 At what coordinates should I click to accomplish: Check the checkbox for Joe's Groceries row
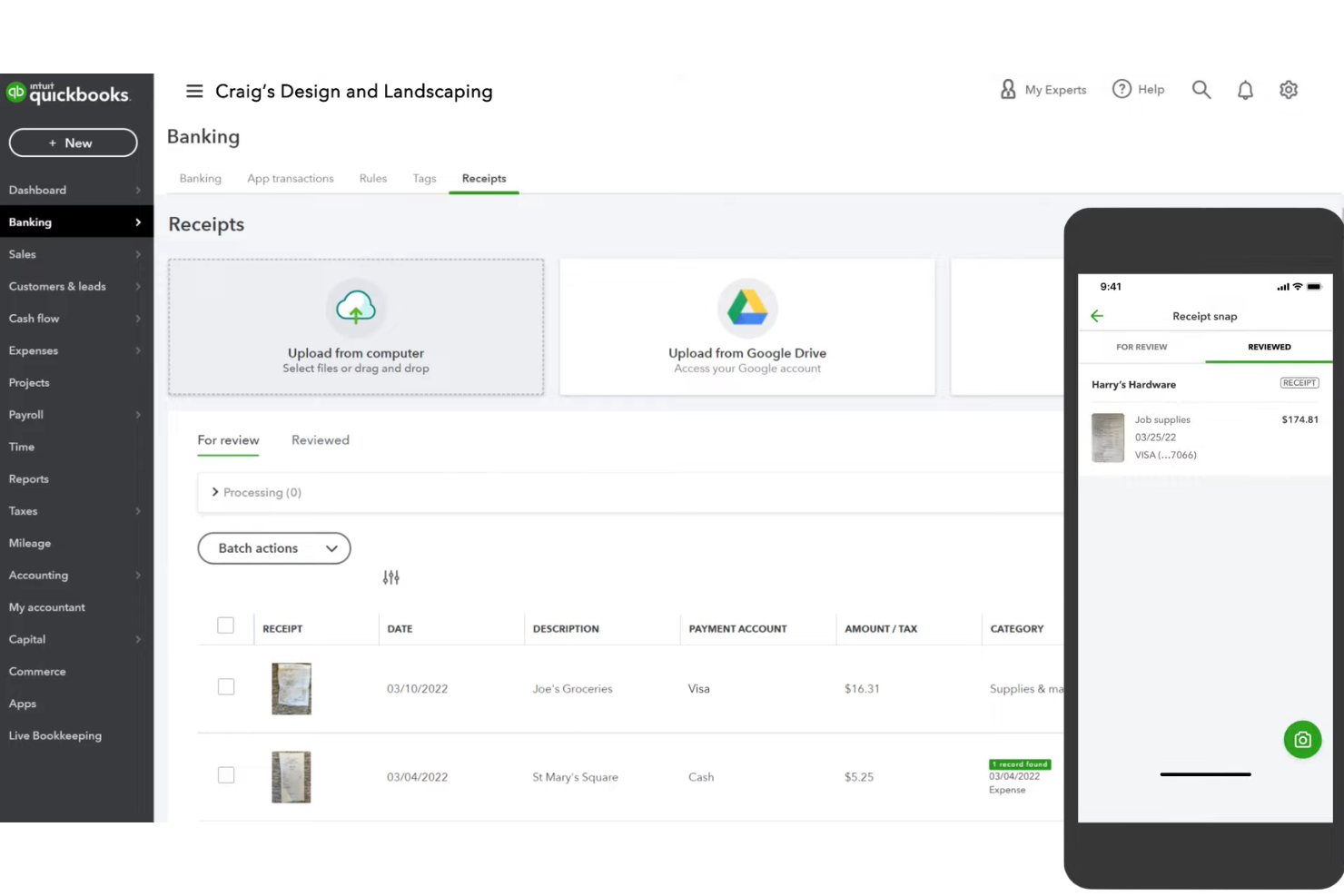(225, 687)
